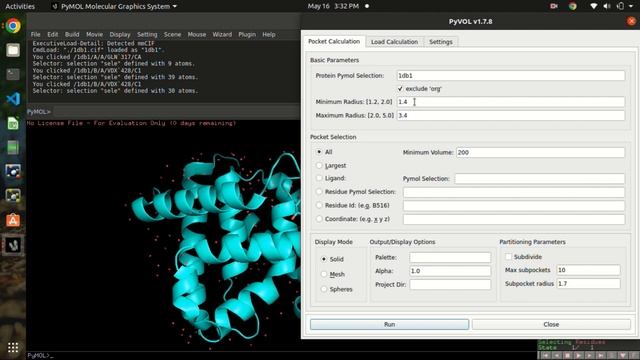640x360 pixels.
Task: Open Google Chrome from the dock
Action: click(x=13, y=26)
